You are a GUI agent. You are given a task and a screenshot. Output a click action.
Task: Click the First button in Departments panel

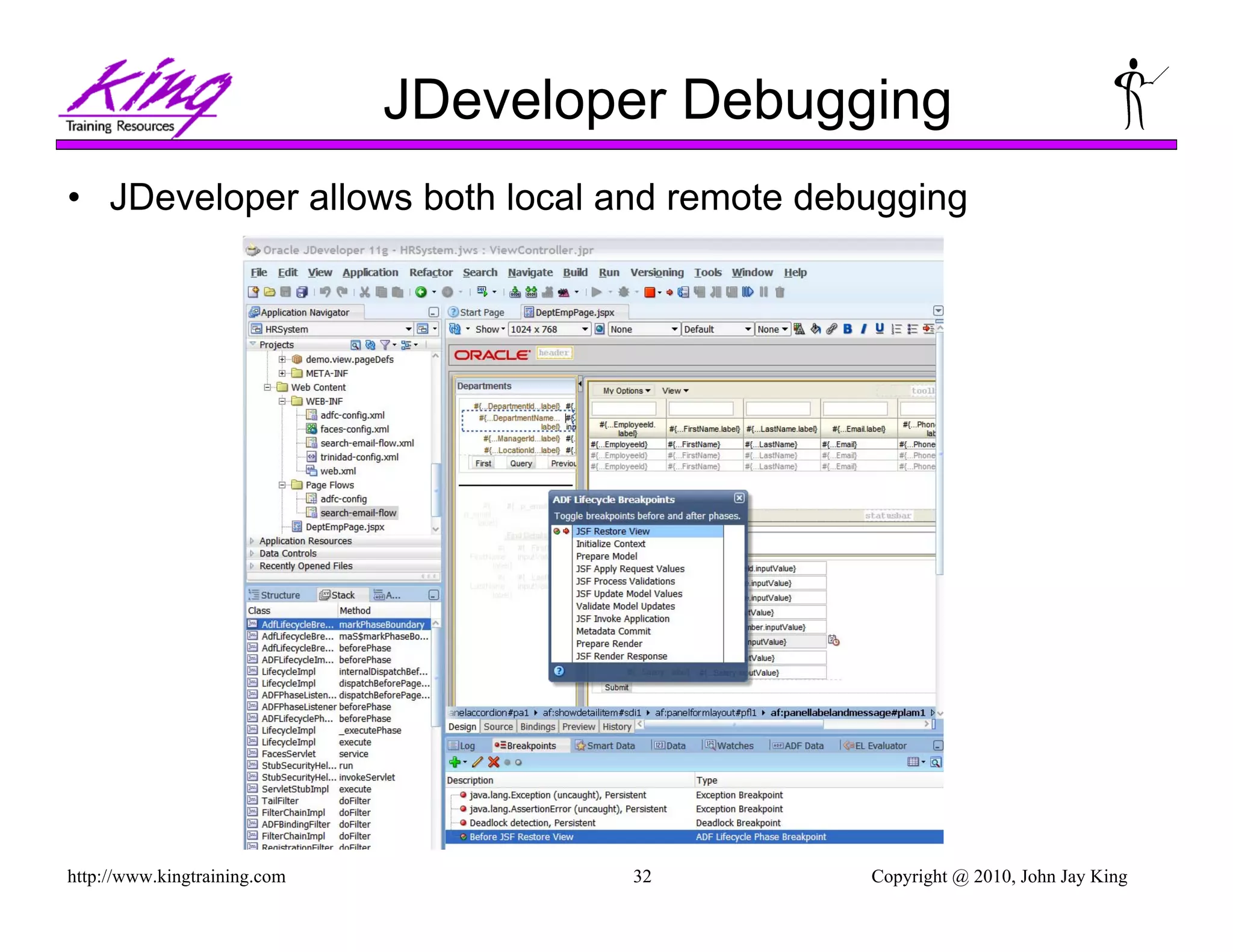483,463
